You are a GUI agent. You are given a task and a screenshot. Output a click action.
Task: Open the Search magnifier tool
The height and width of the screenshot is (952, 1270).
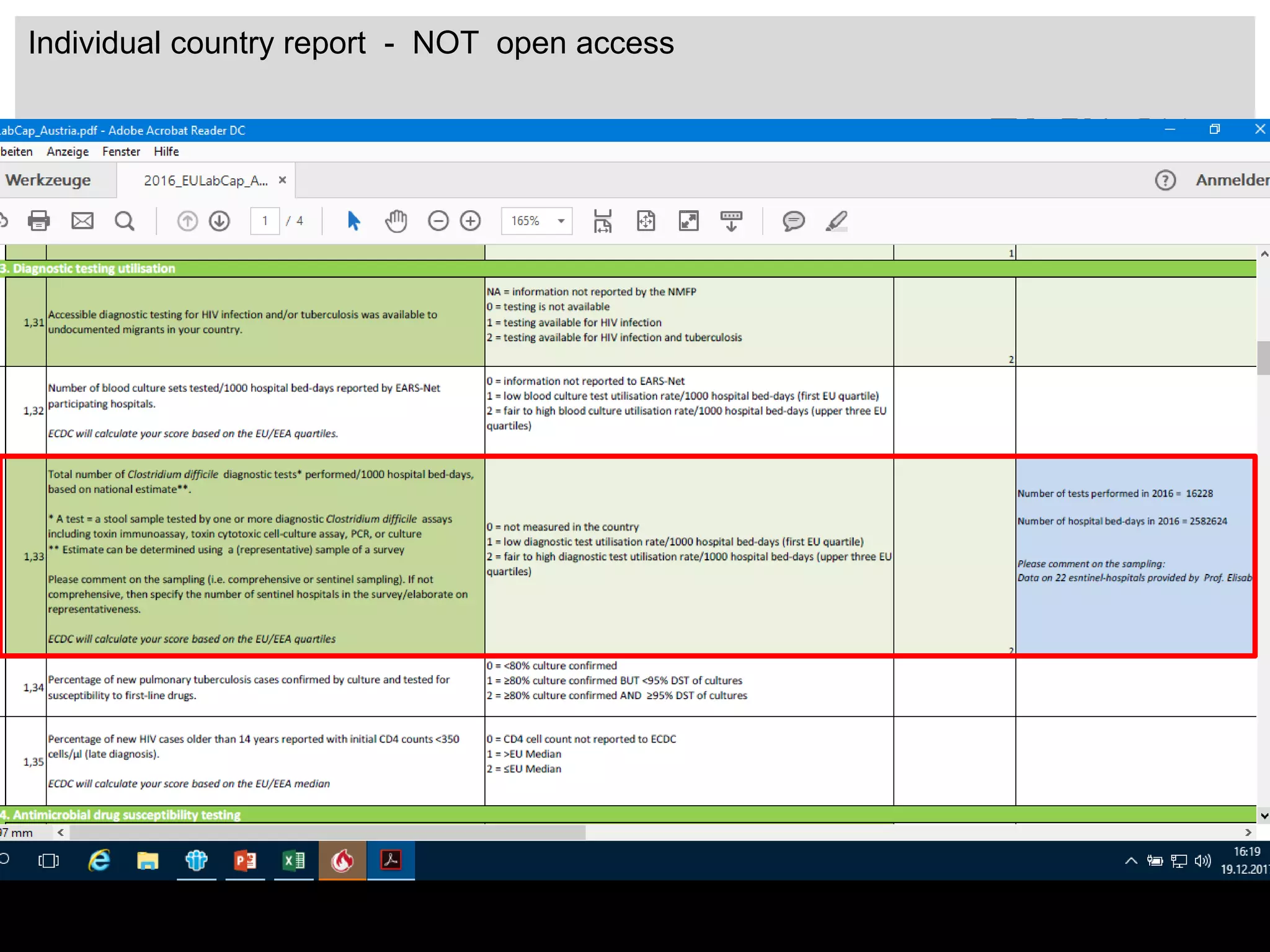[x=125, y=221]
